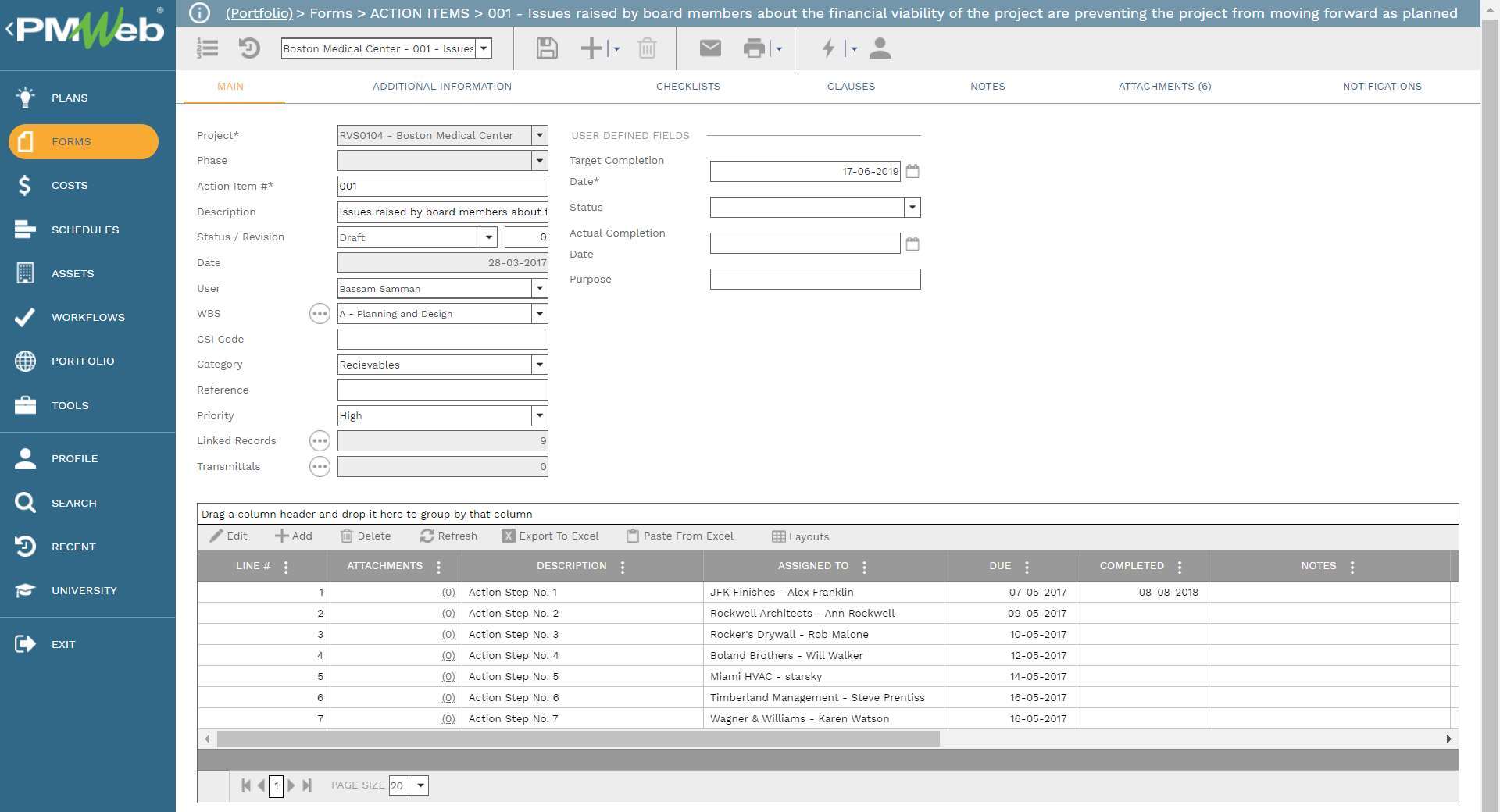1500x812 pixels.
Task: Click the Print icon in toolbar
Action: pos(754,48)
